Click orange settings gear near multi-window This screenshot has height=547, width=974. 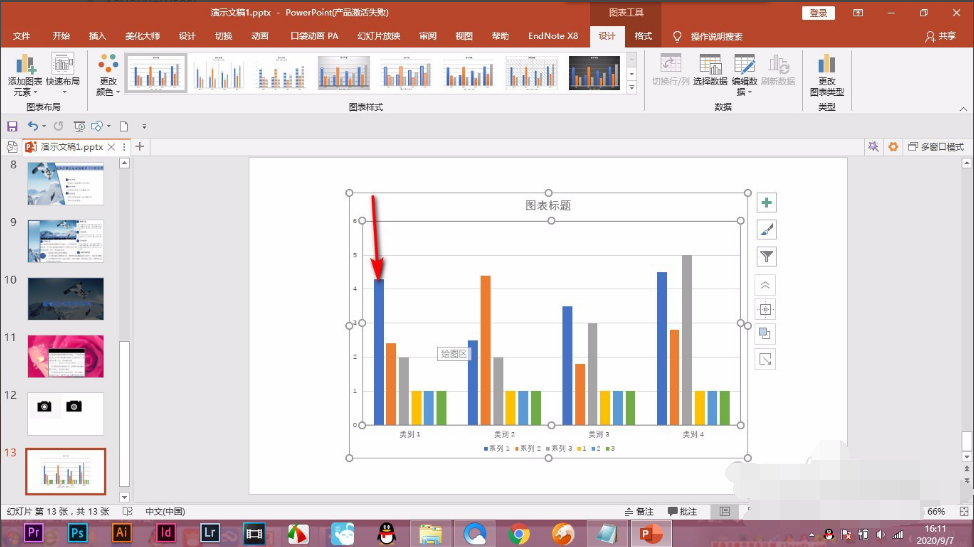pos(893,147)
